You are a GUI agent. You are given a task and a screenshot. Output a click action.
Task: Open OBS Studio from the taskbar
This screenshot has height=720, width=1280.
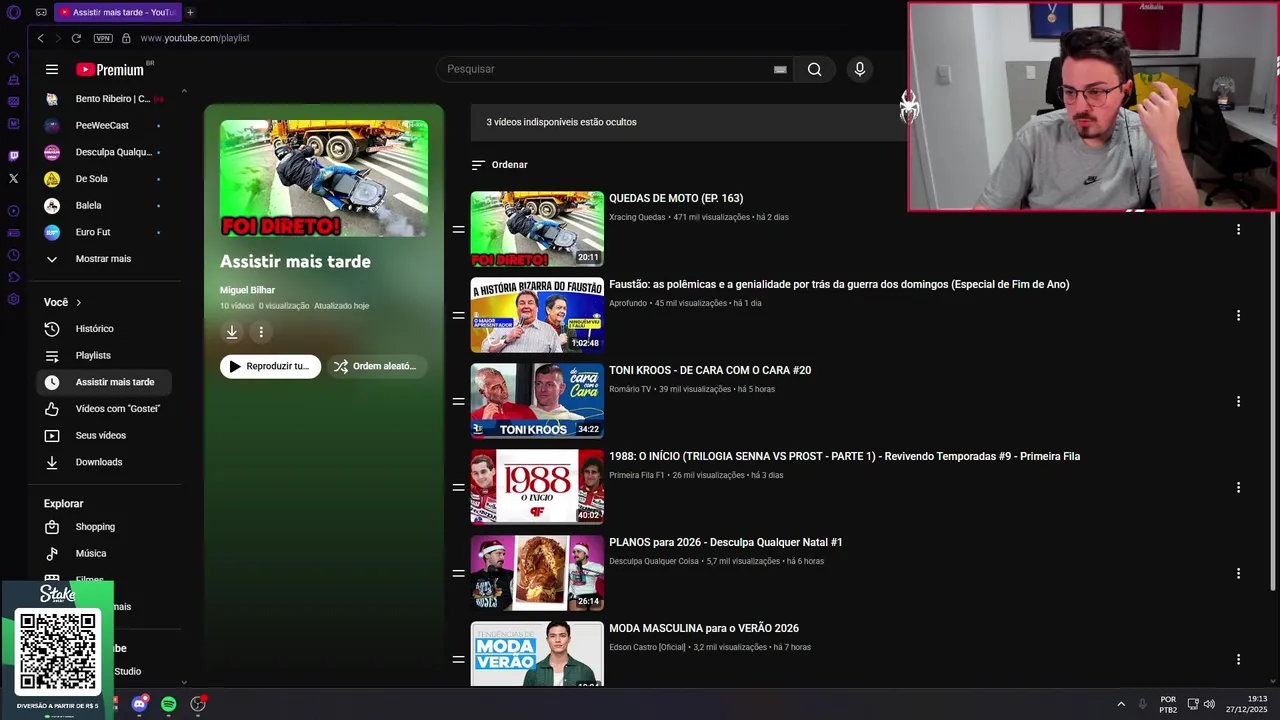[x=198, y=704]
